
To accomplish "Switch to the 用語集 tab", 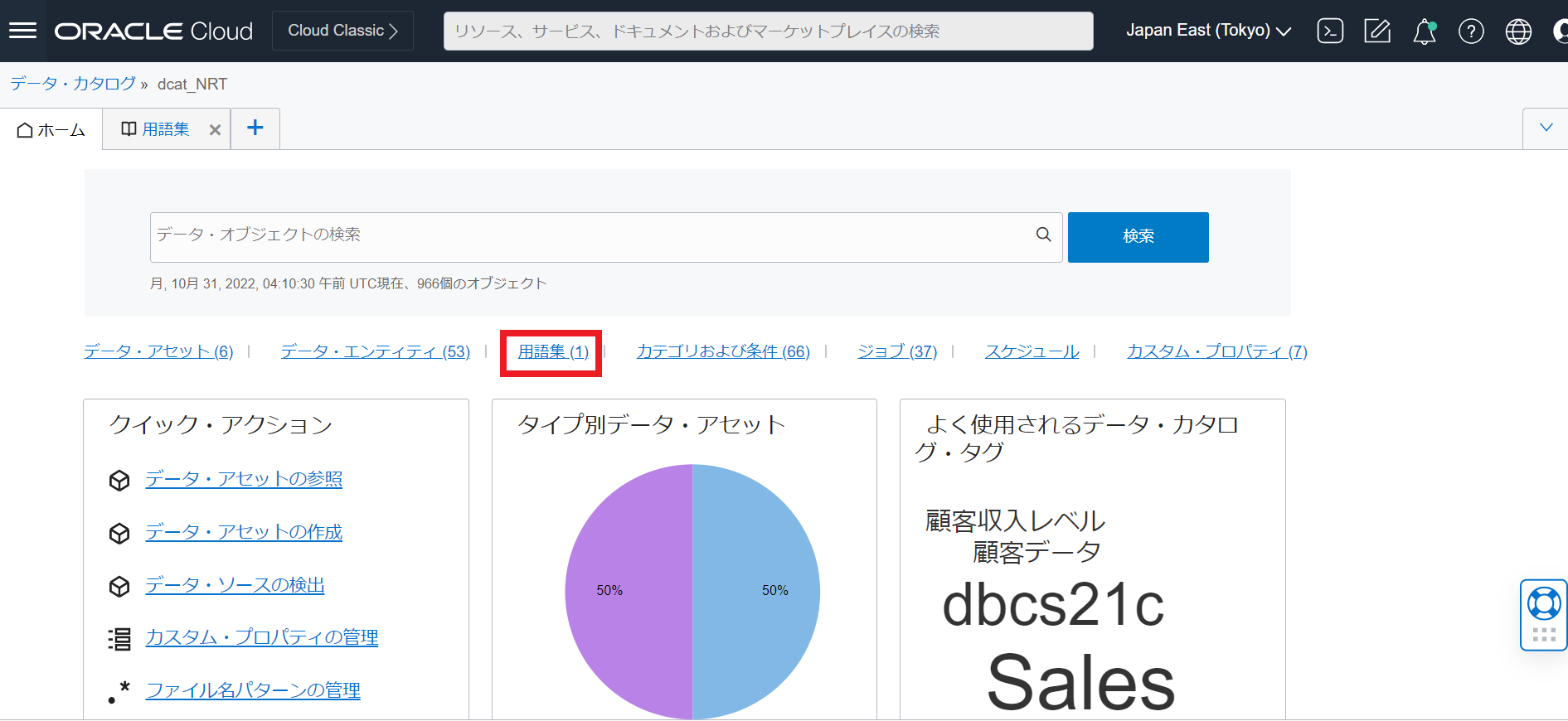I will click(x=157, y=129).
